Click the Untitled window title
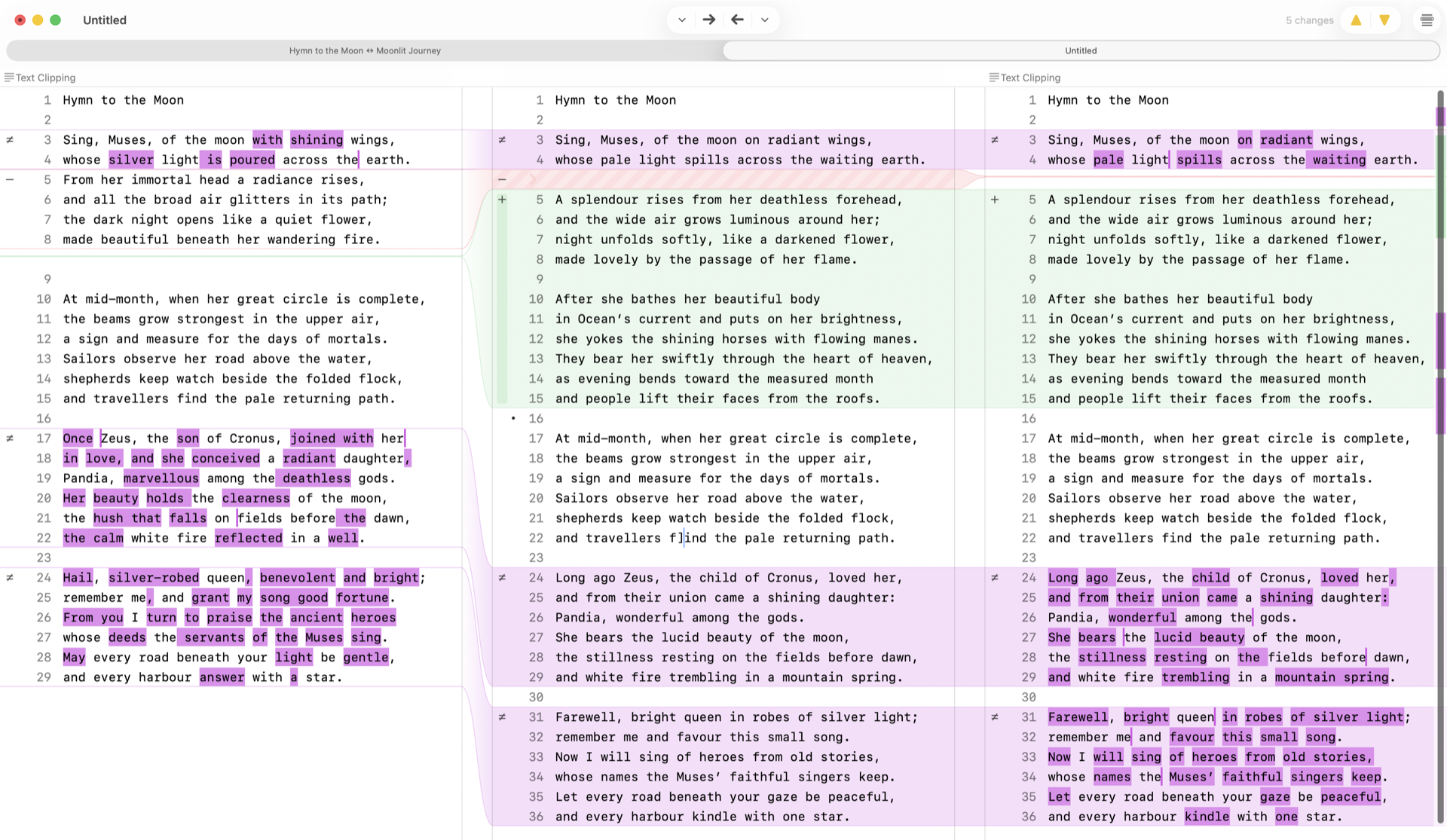 click(105, 20)
